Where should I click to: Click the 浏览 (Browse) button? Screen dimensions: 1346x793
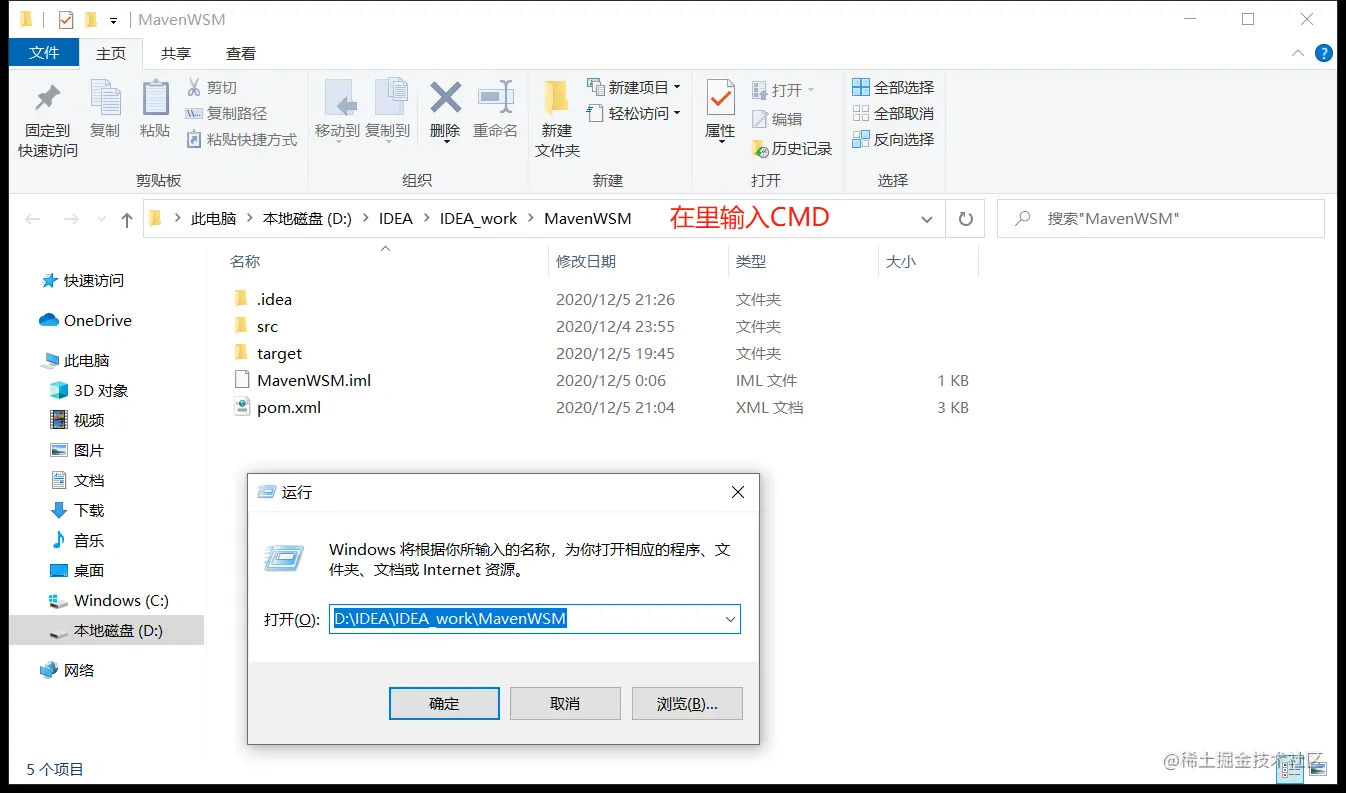pos(686,703)
